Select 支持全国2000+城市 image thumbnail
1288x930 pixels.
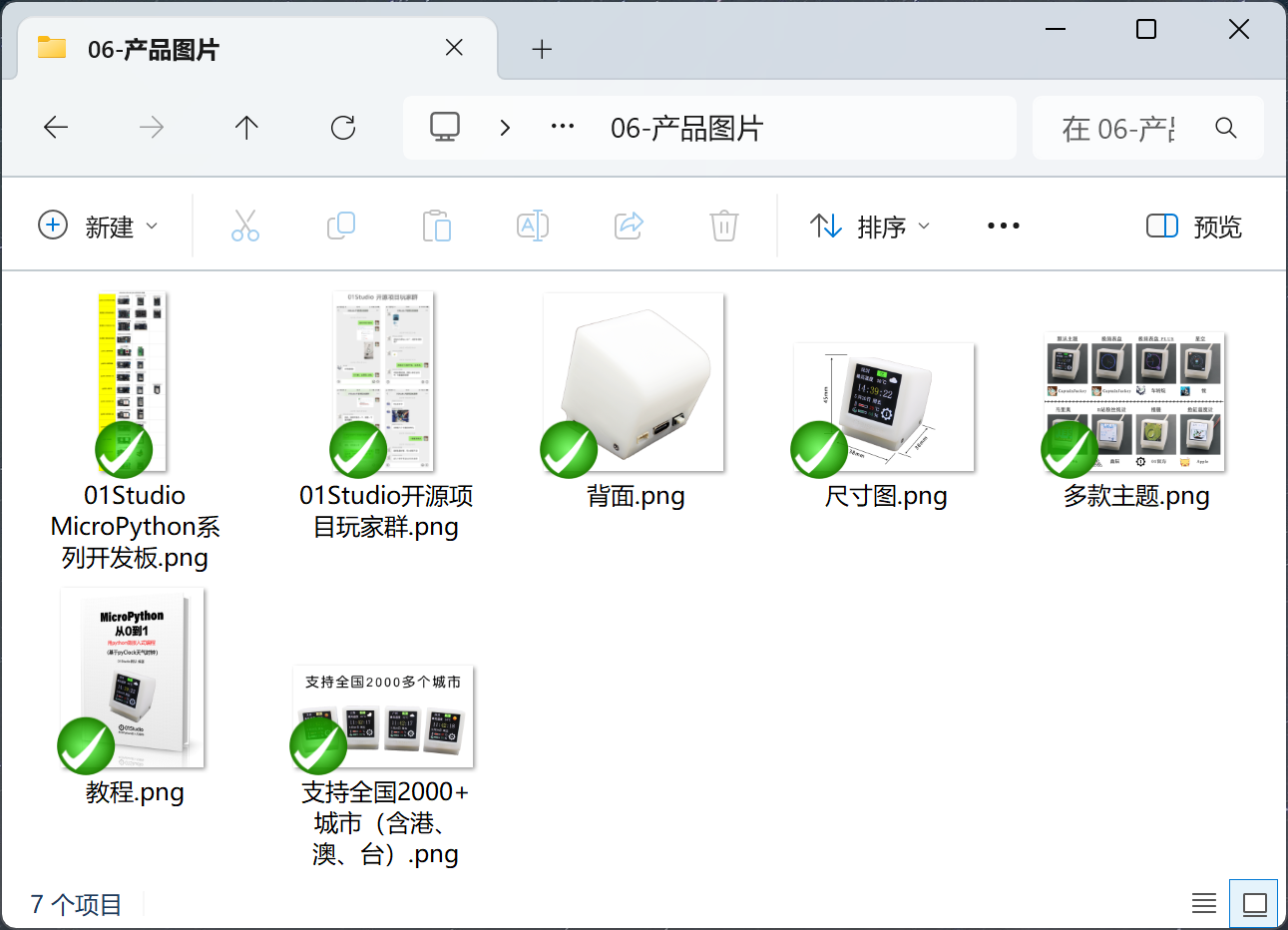383,716
